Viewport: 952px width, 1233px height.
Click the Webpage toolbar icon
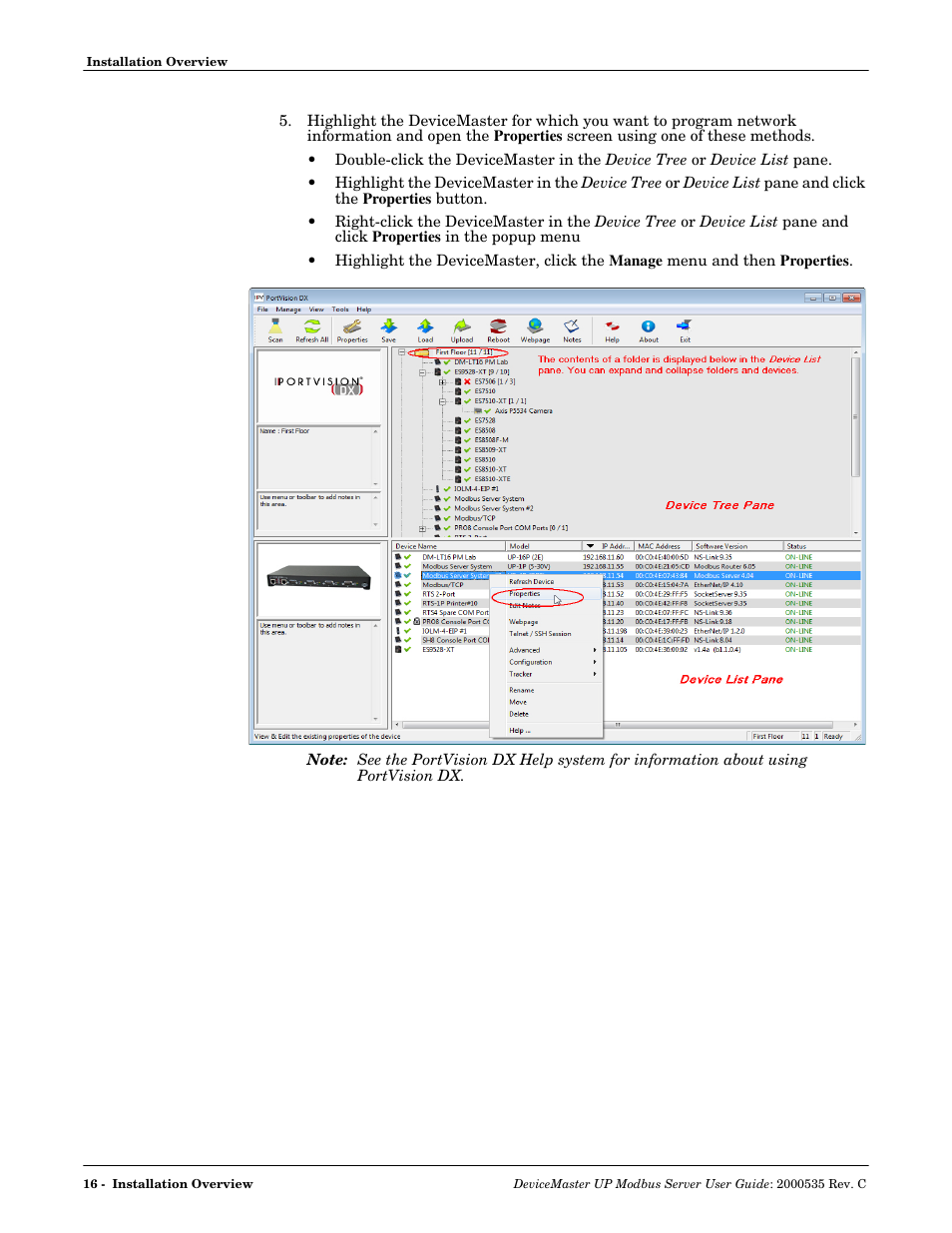tap(535, 330)
